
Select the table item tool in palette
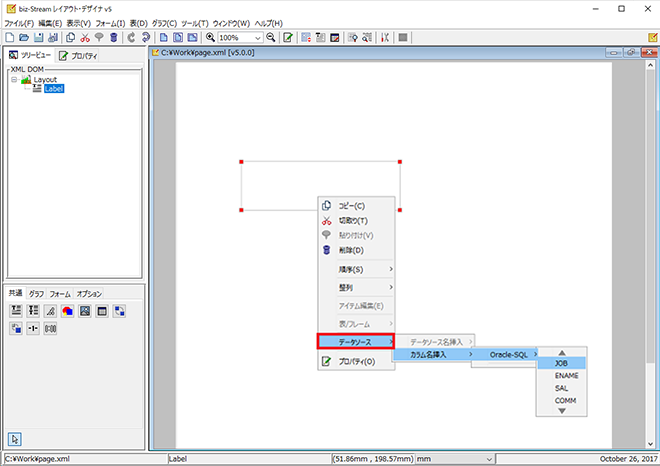(102, 311)
